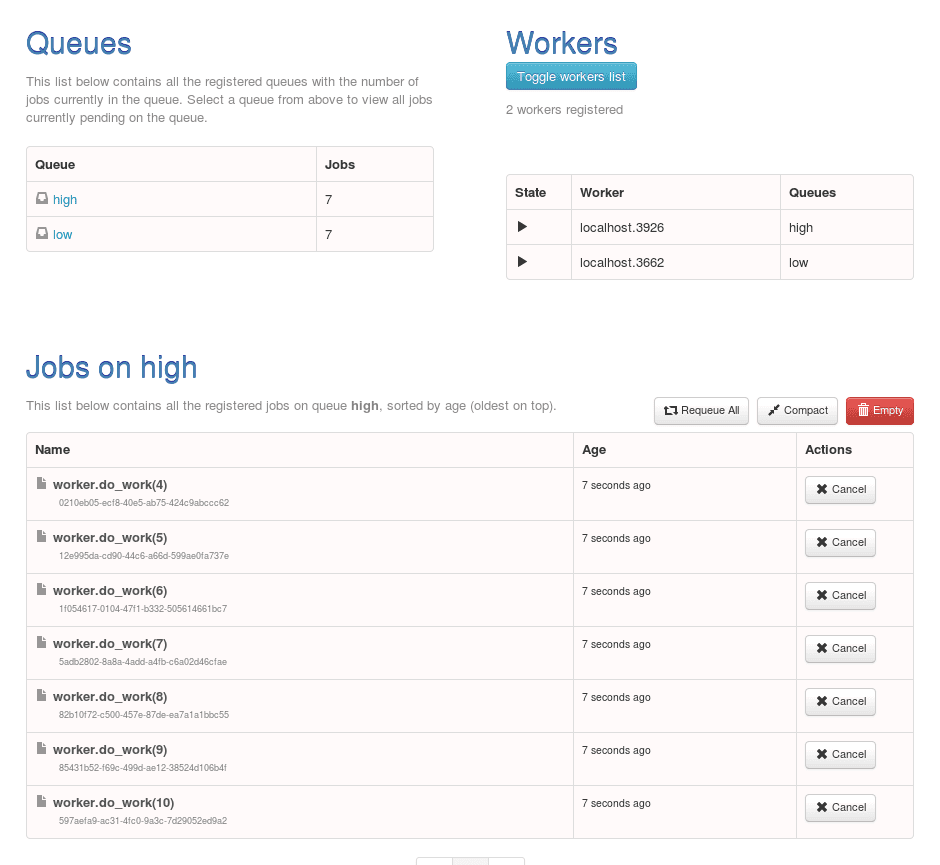Click job name worker.do_work(5)

110,538
